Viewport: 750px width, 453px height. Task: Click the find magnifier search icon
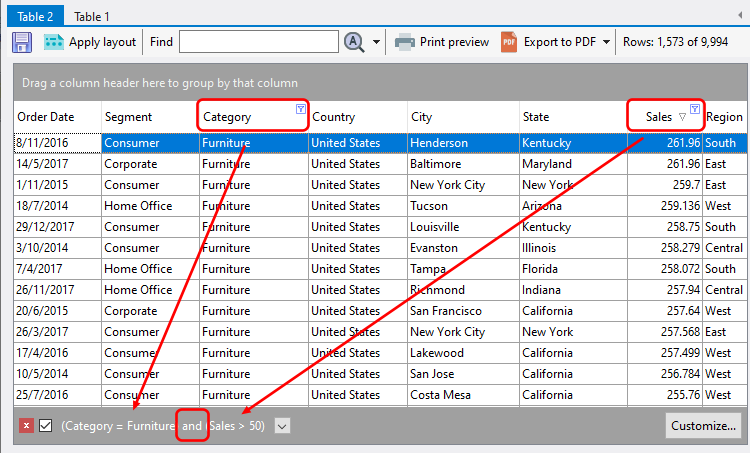354,42
